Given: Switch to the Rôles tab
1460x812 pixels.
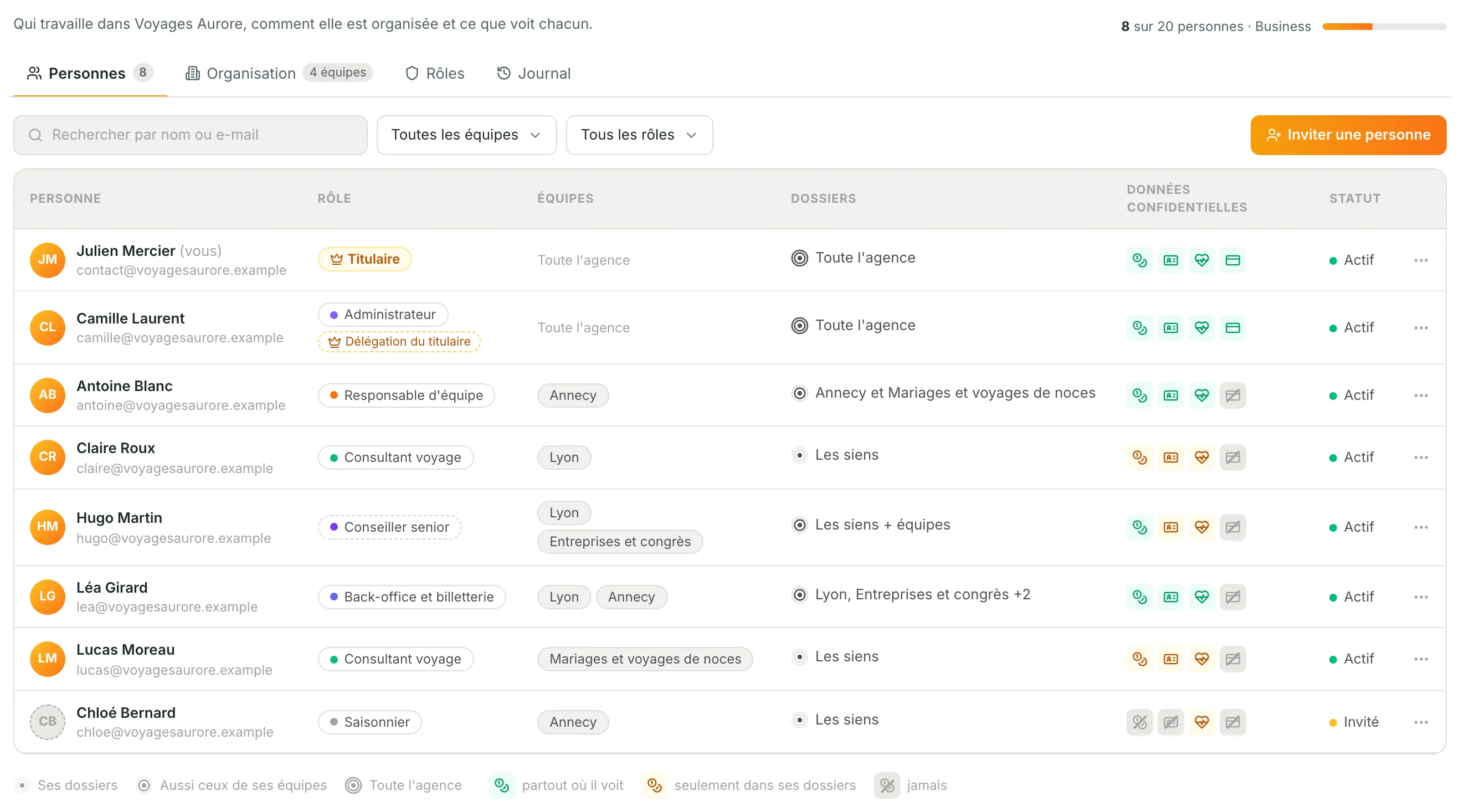Looking at the screenshot, I should click(435, 73).
